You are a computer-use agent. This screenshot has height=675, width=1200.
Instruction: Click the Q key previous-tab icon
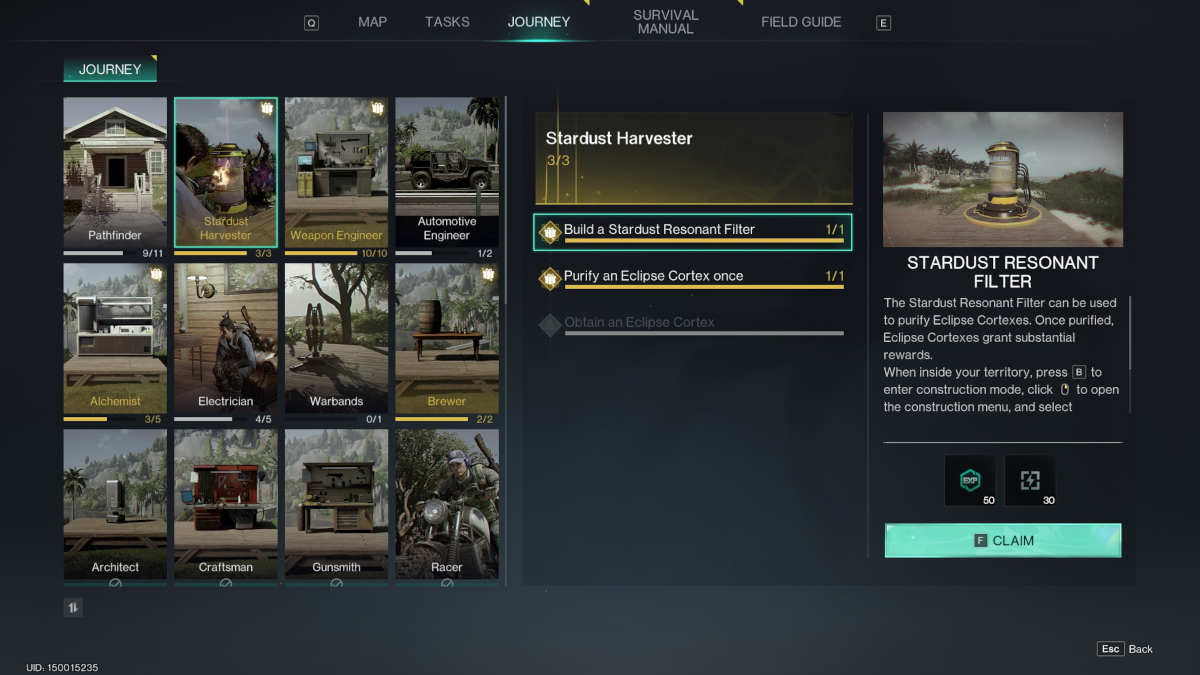point(311,23)
